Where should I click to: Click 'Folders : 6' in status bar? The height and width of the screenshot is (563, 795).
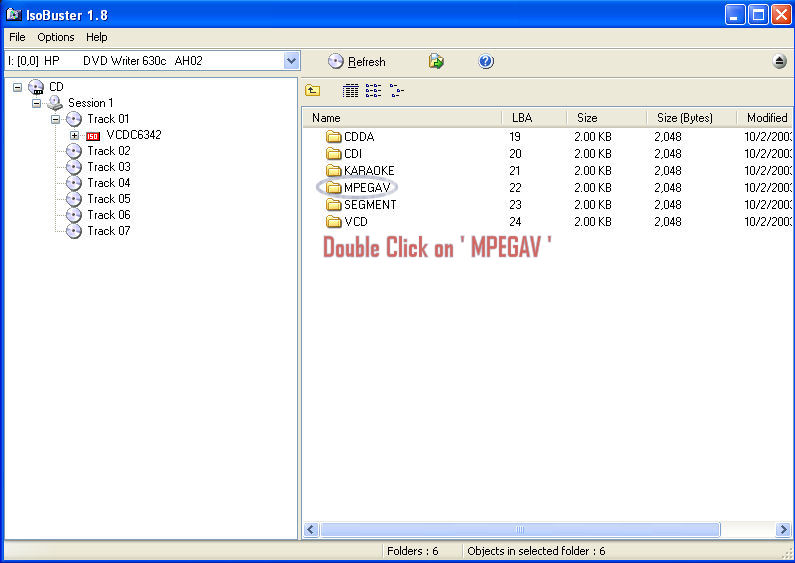pos(413,551)
